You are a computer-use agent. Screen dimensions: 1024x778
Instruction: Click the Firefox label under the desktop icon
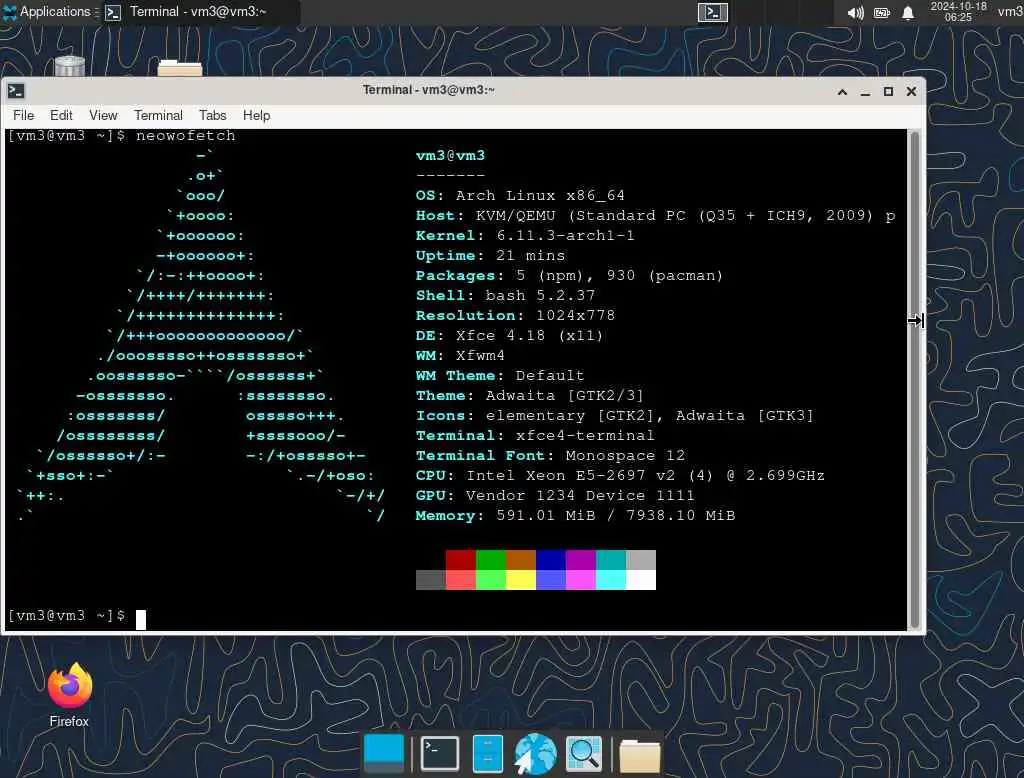pos(69,721)
